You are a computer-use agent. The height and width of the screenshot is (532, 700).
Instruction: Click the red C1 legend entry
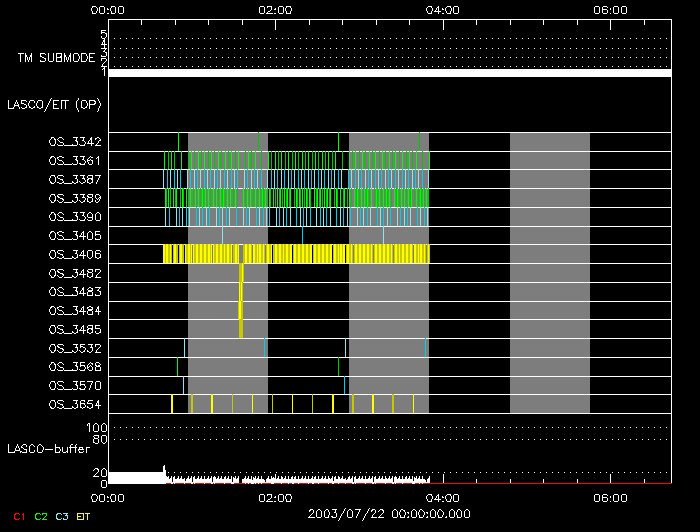(18, 516)
